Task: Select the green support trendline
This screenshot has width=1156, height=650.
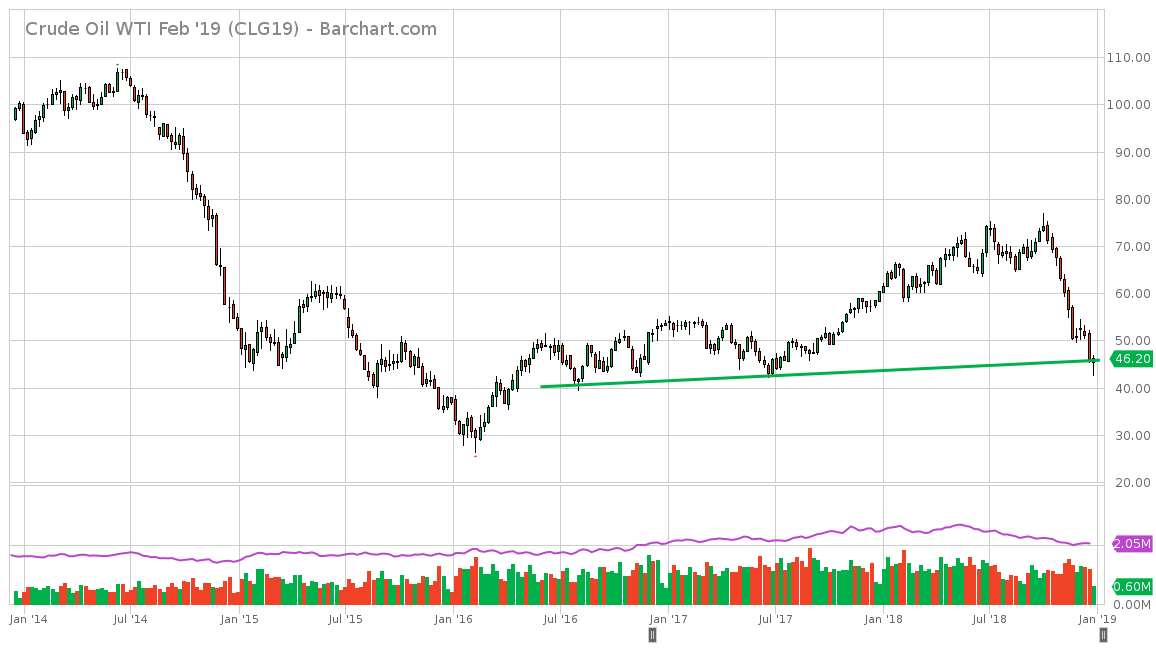Action: 800,373
